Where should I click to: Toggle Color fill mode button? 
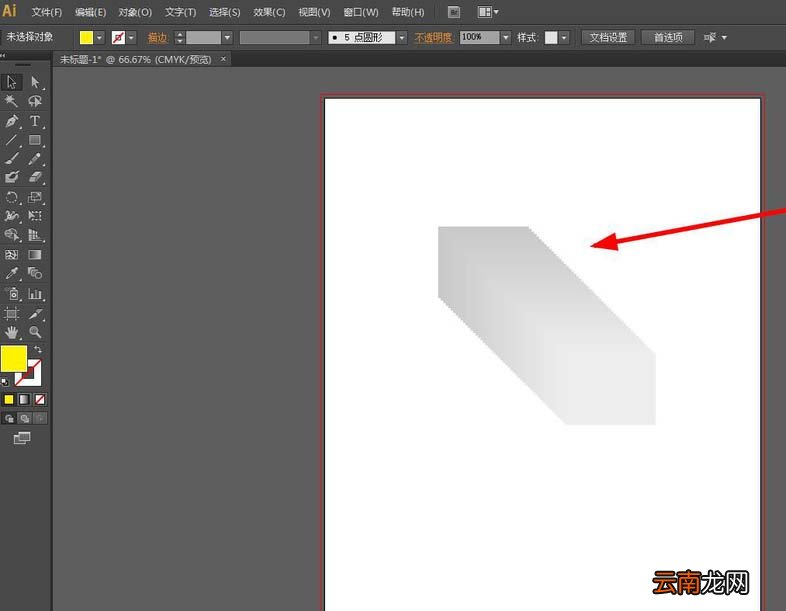(x=9, y=399)
